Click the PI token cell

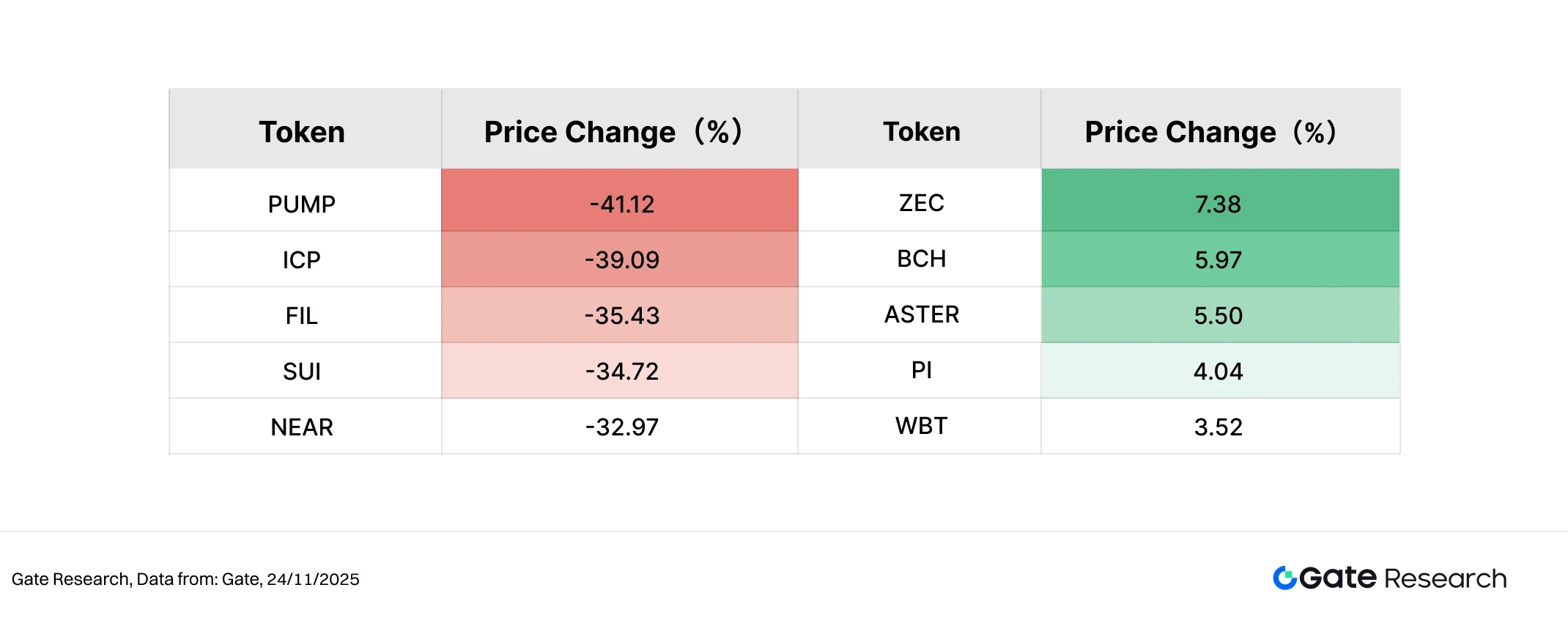pyautogui.click(x=921, y=370)
